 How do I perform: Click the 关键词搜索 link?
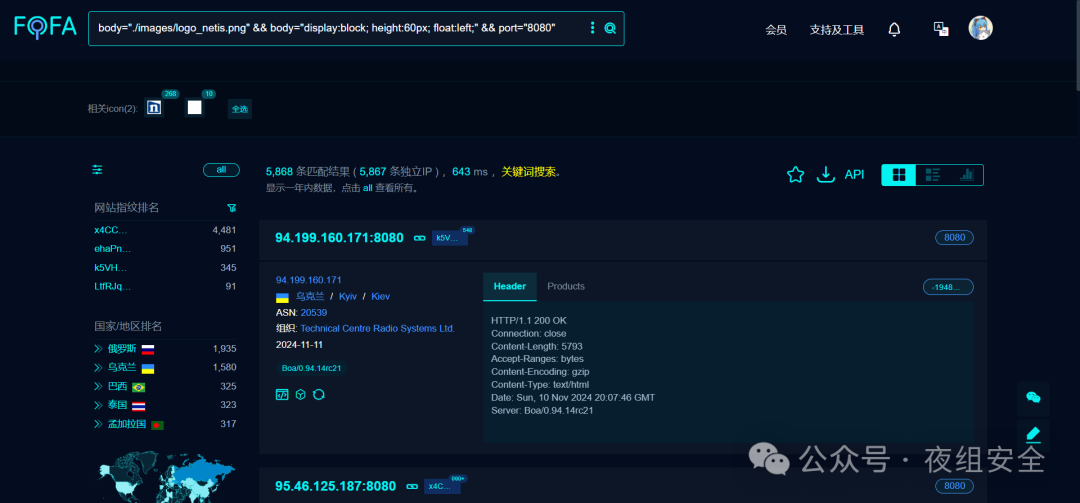pos(529,172)
